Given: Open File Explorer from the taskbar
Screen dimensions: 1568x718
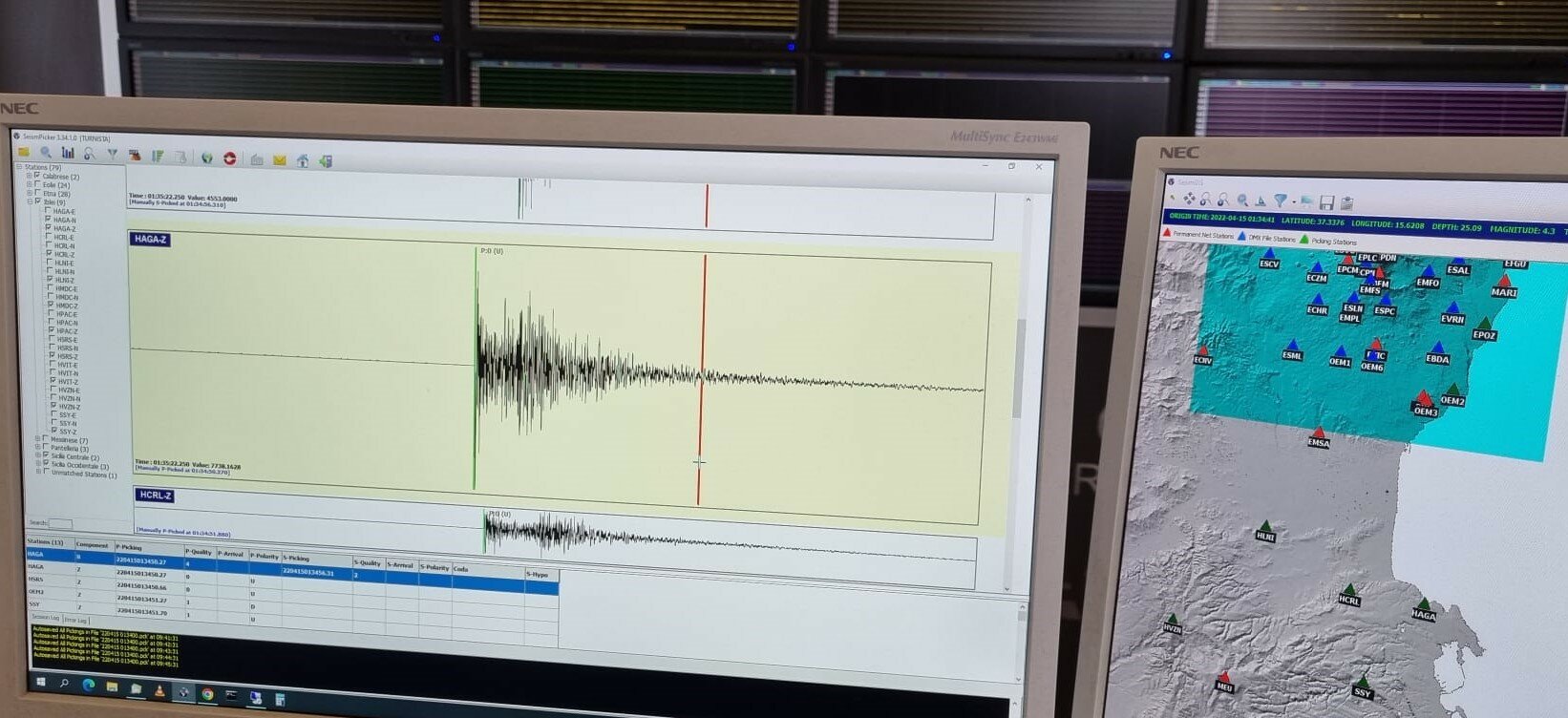Looking at the screenshot, I should [x=112, y=687].
